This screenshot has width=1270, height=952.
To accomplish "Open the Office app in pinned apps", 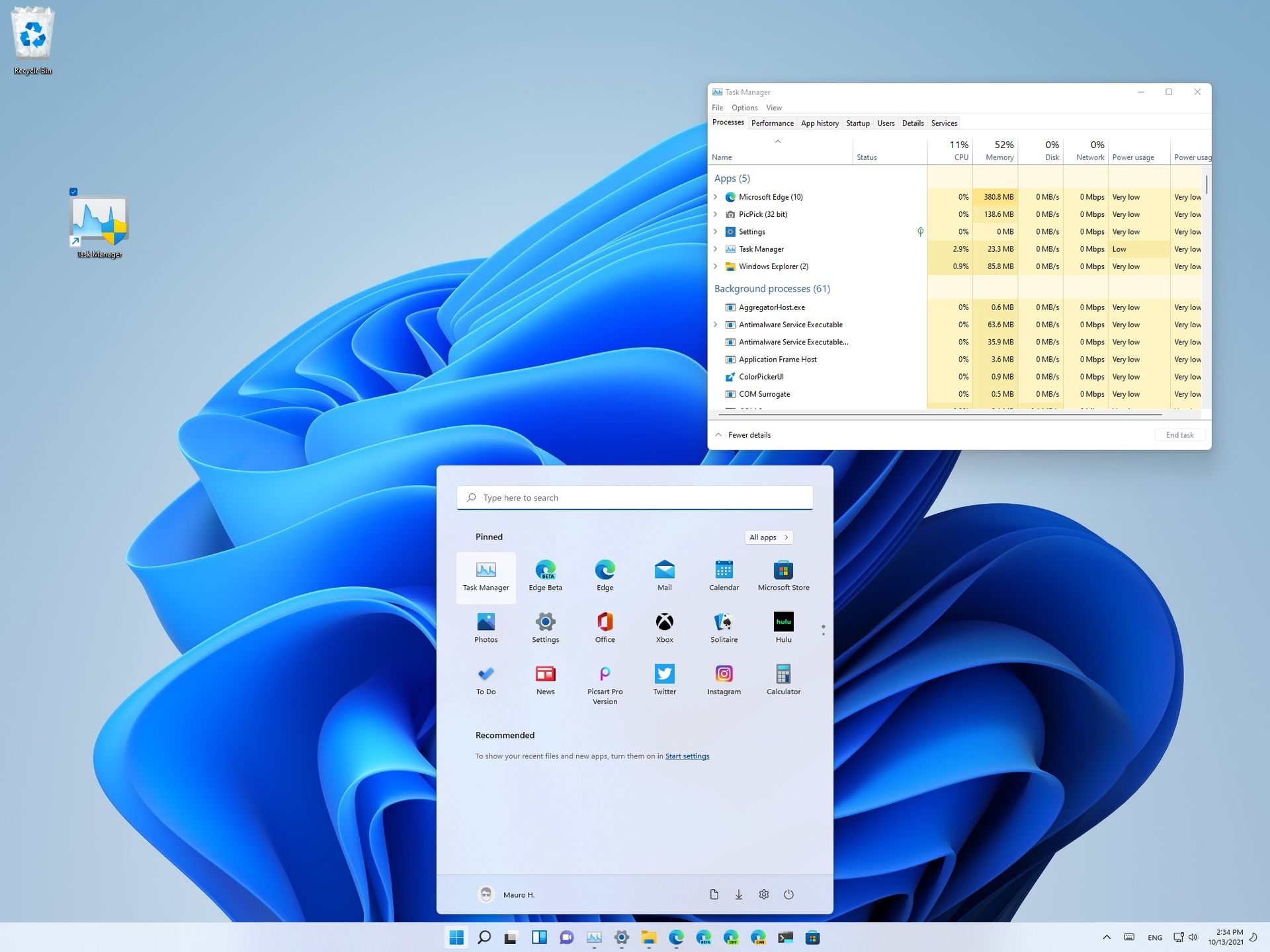I will [x=605, y=626].
